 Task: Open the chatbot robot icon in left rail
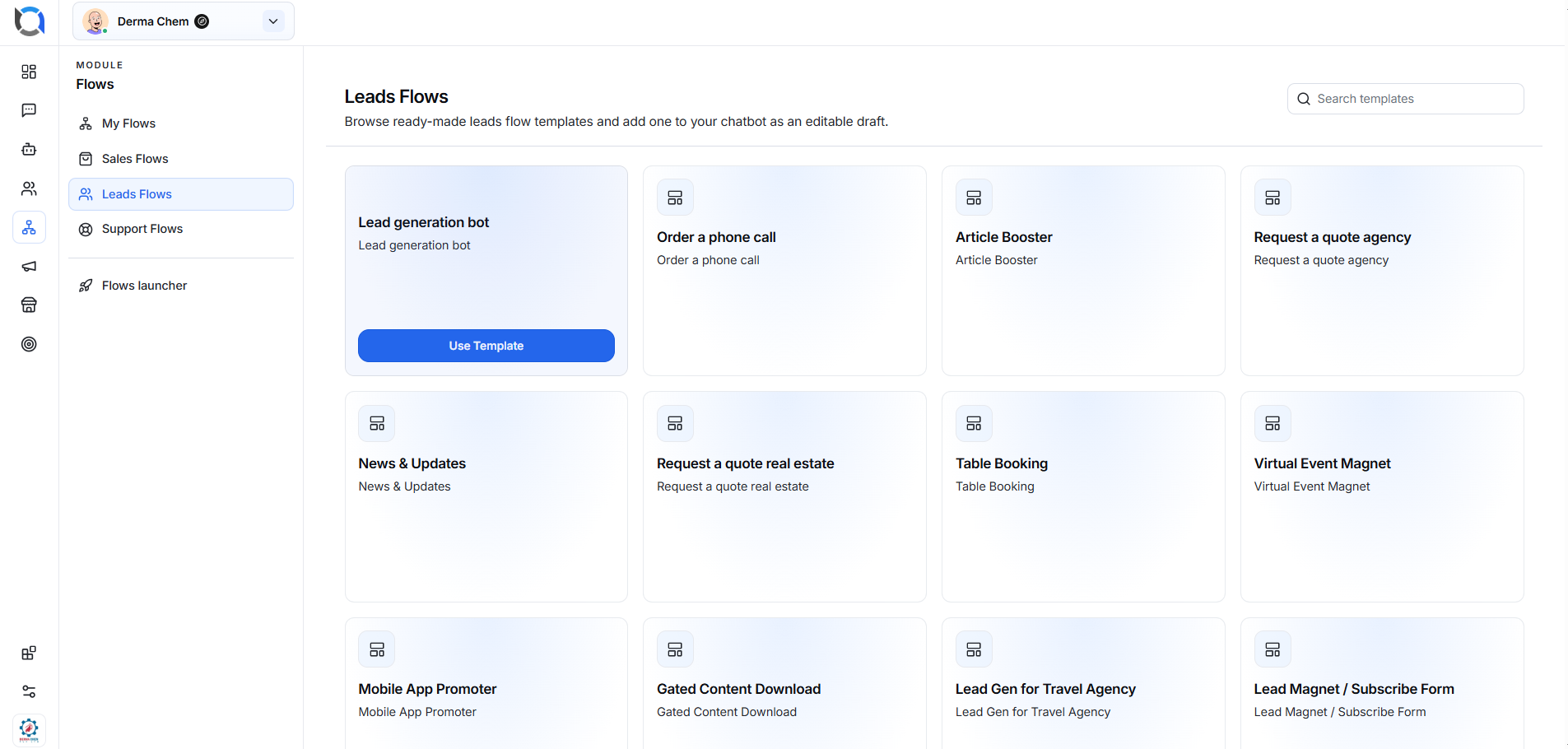[x=29, y=149]
